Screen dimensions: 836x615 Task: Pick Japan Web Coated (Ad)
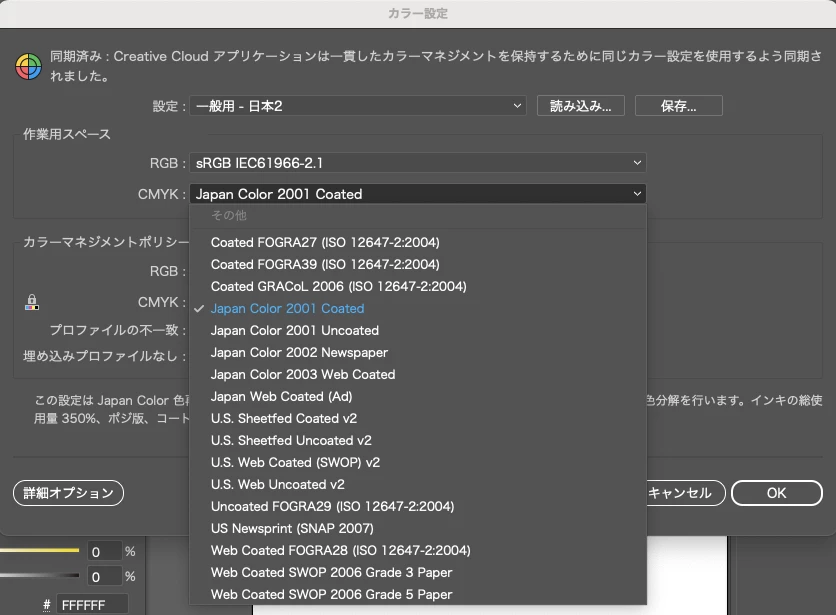[x=418, y=396]
